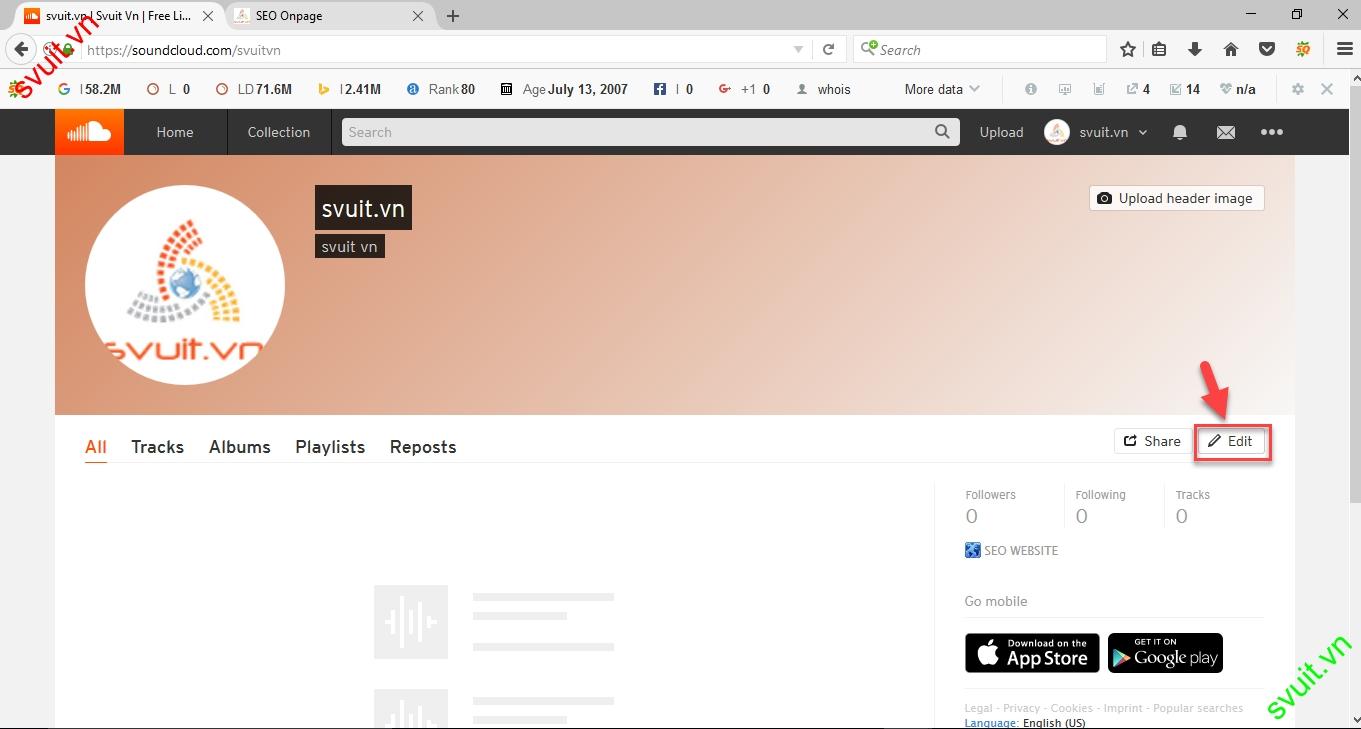Click the Google Play badge
1361x729 pixels.
[x=1165, y=653]
